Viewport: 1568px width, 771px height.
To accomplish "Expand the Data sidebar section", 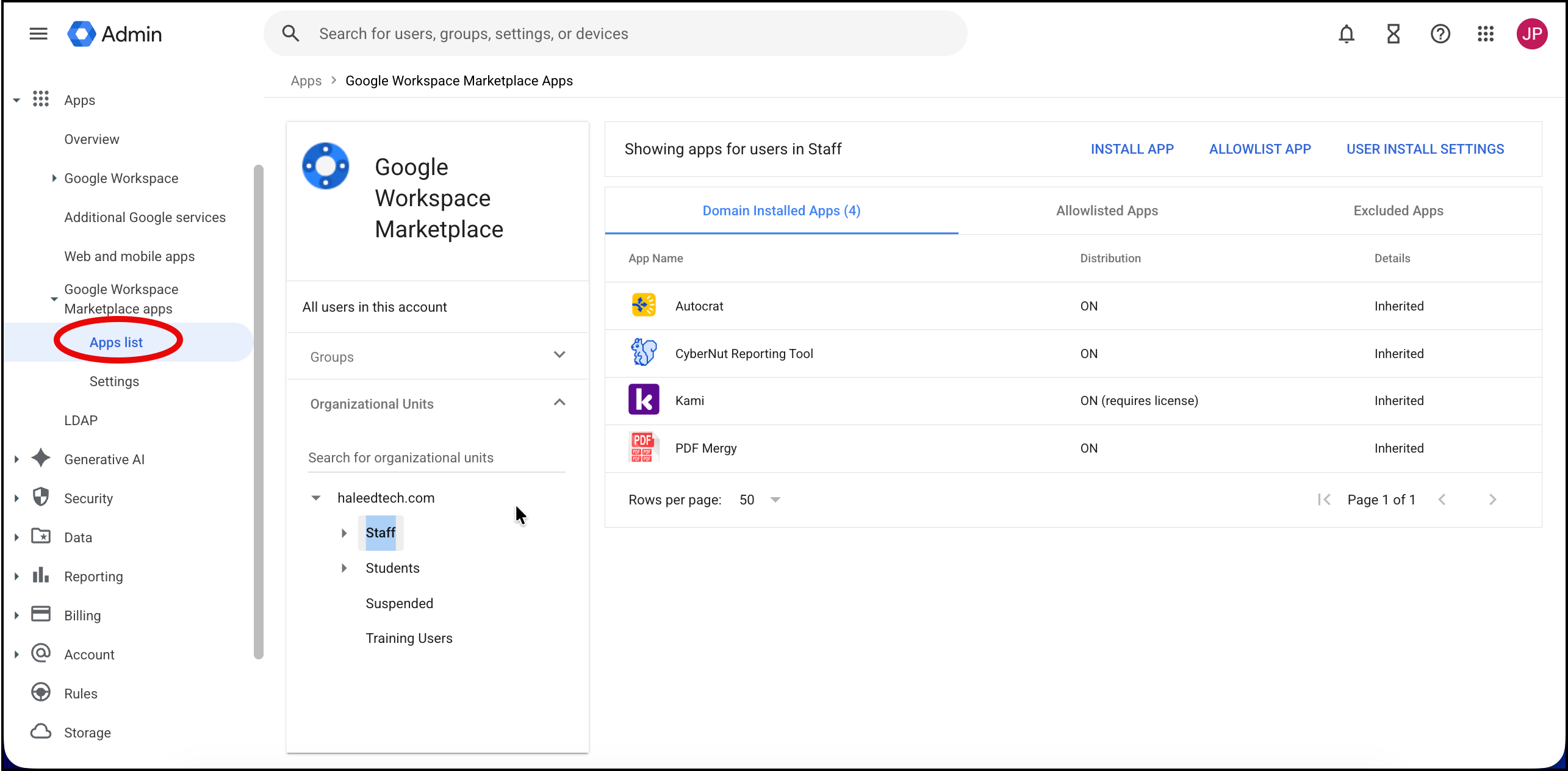I will [x=16, y=537].
